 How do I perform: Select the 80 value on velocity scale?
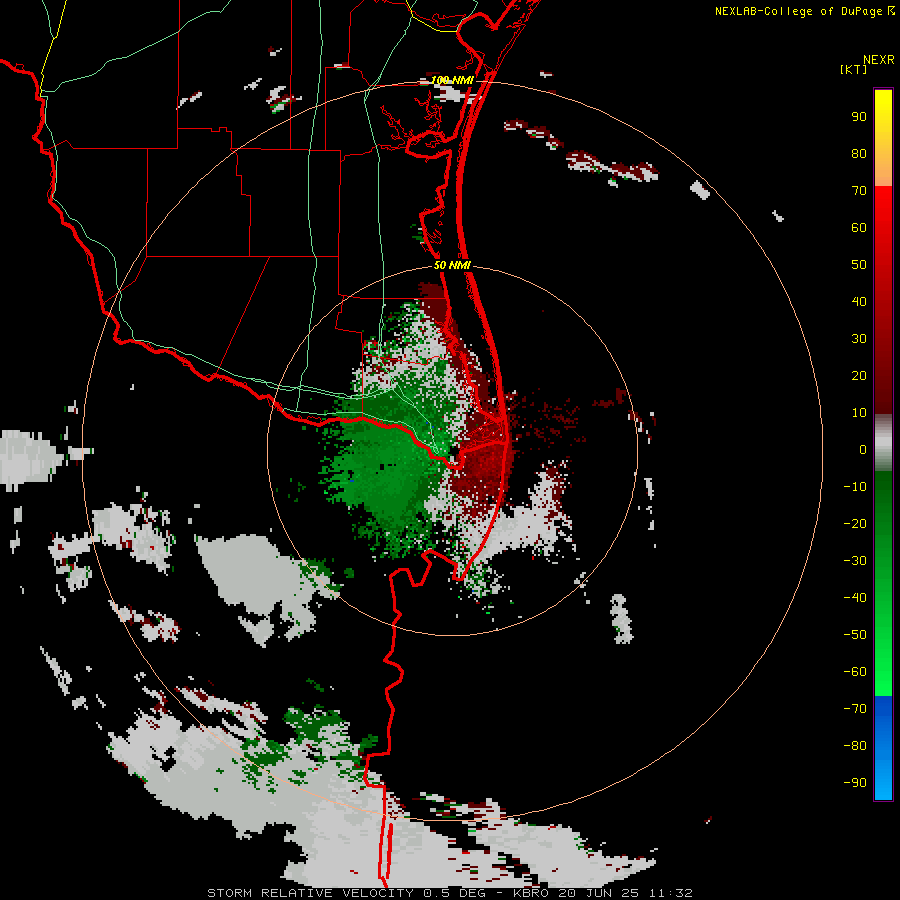(859, 153)
